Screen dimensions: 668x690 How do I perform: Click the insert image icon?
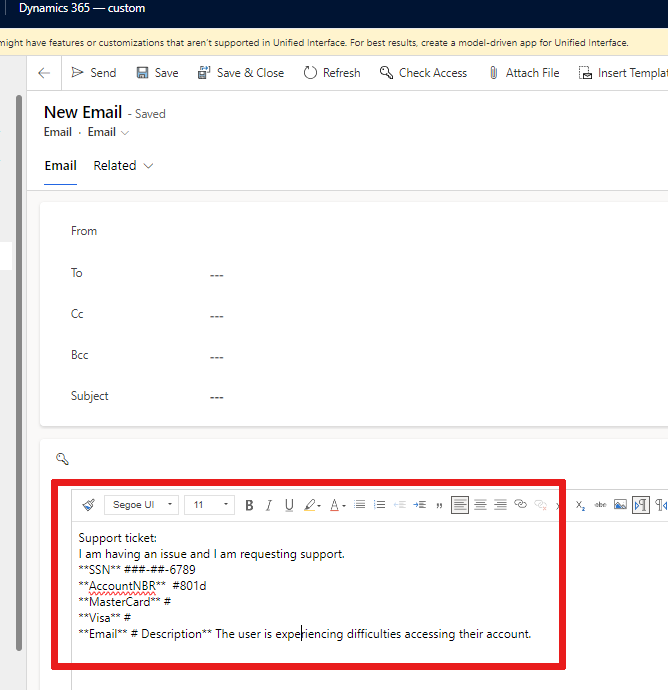(x=620, y=505)
